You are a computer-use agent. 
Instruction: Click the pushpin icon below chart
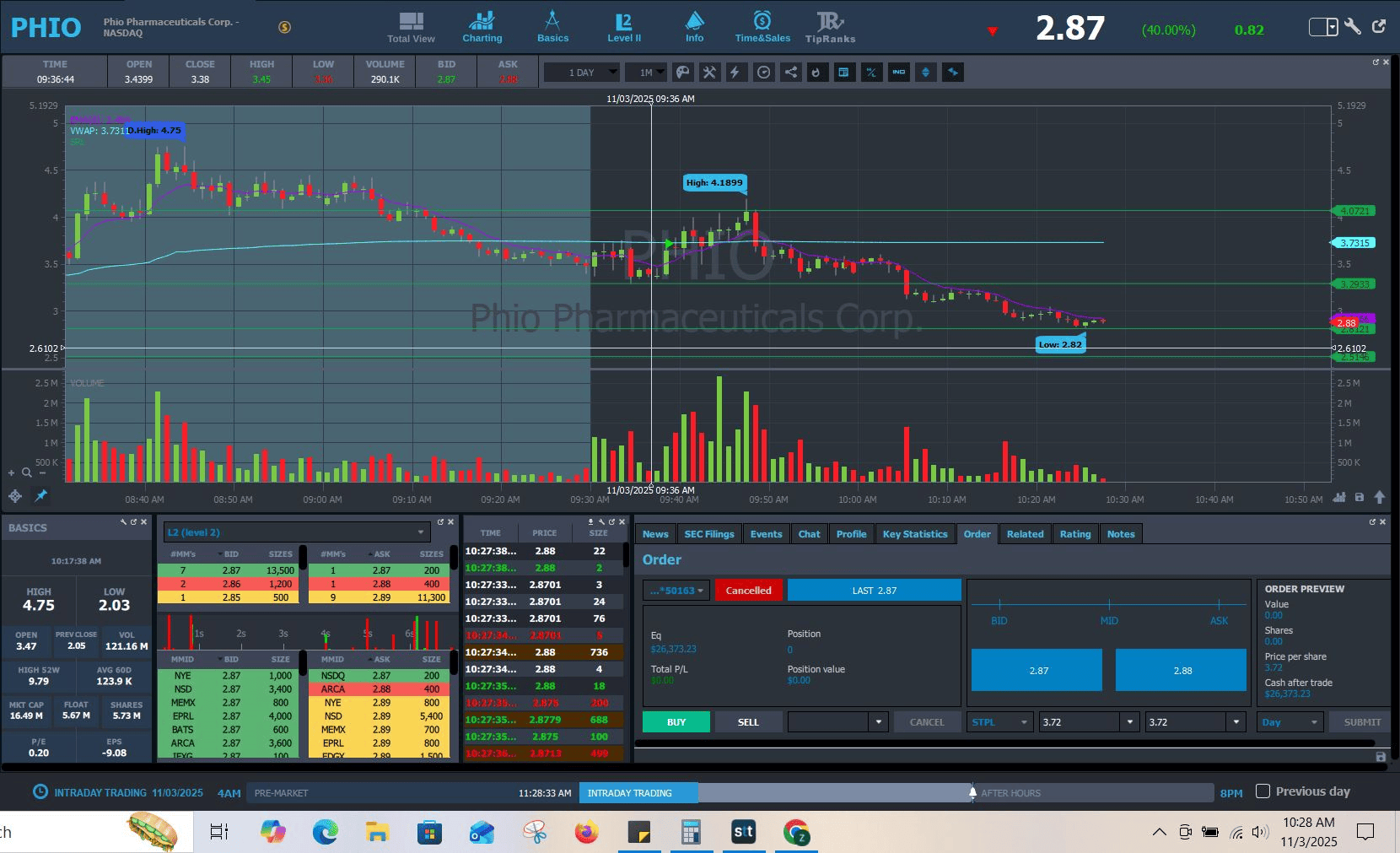pos(40,495)
